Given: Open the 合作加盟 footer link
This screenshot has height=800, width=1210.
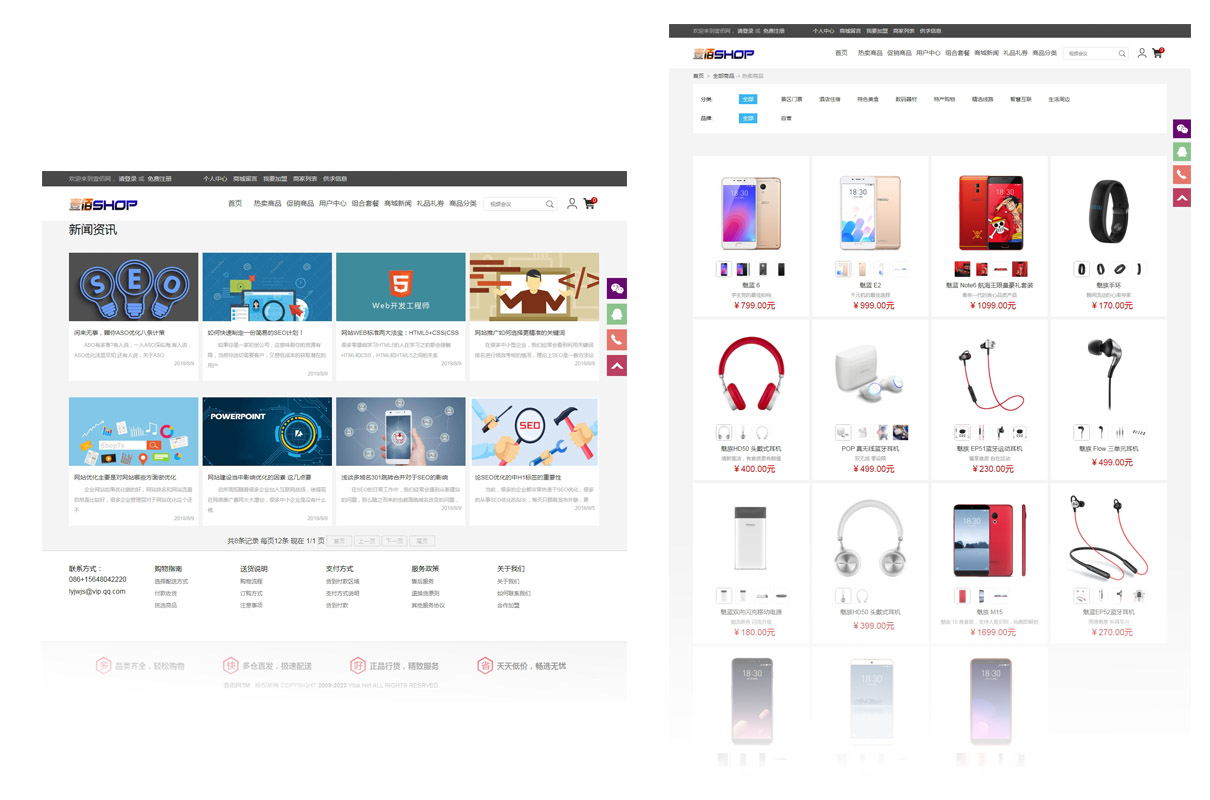Looking at the screenshot, I should click(508, 605).
